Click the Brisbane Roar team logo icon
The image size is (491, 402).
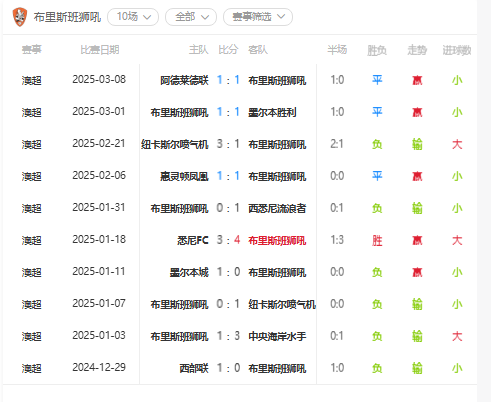[x=20, y=17]
